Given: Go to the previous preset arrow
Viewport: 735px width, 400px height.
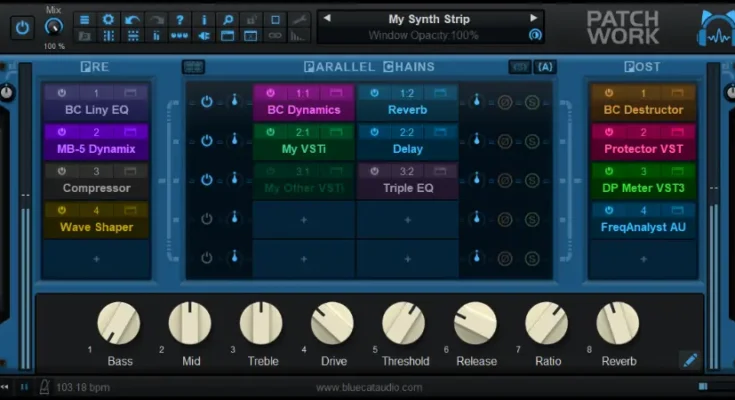Looking at the screenshot, I should pos(326,19).
